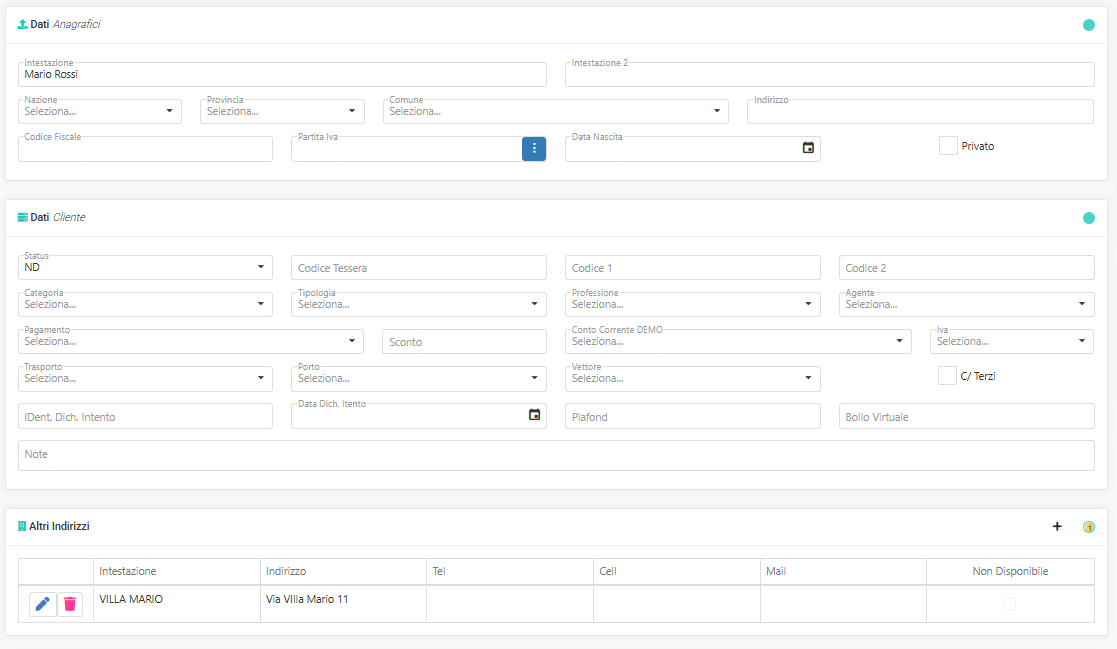The image size is (1117, 649).
Task: Click the Altri Indirizzi count badge
Action: 1089,527
